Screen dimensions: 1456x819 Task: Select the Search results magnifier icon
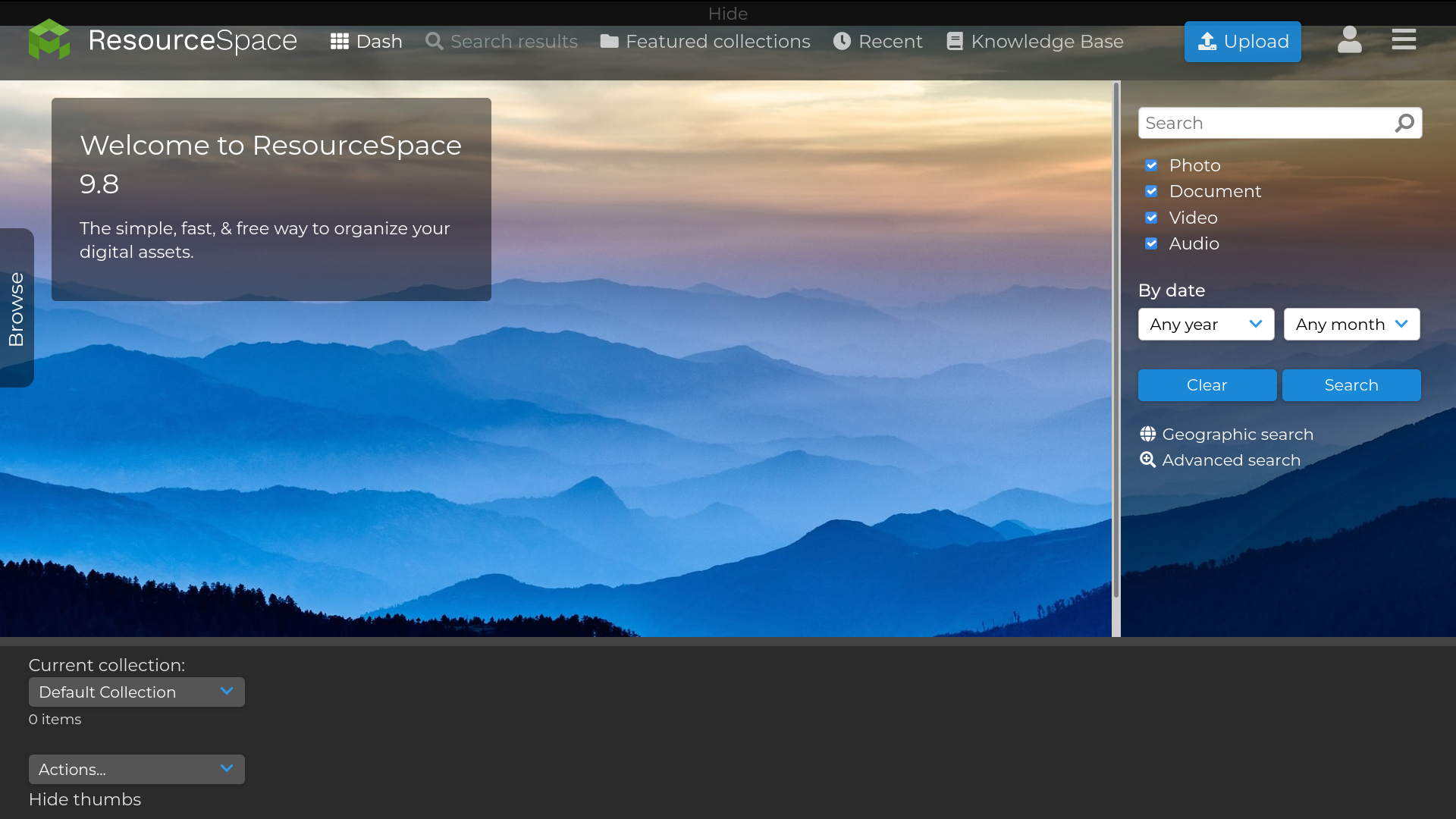tap(435, 41)
